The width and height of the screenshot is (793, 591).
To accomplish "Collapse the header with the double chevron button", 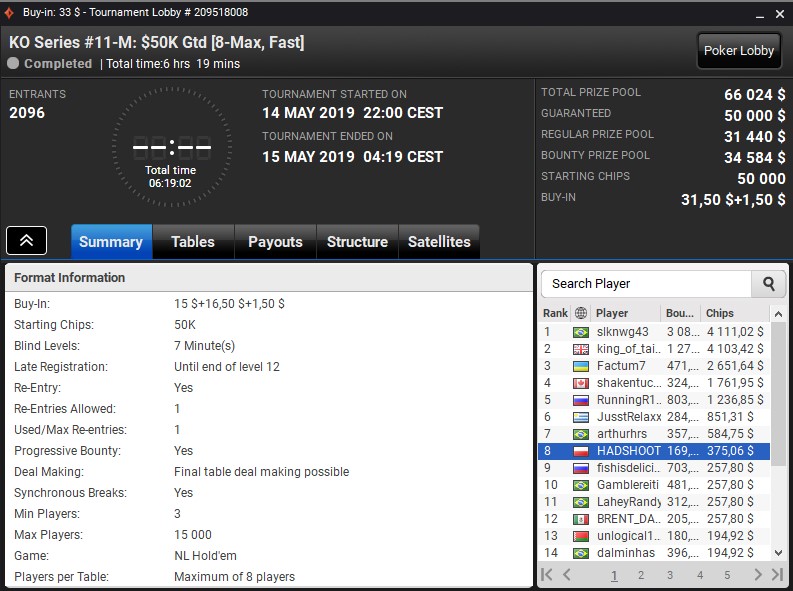I will pyautogui.click(x=26, y=241).
